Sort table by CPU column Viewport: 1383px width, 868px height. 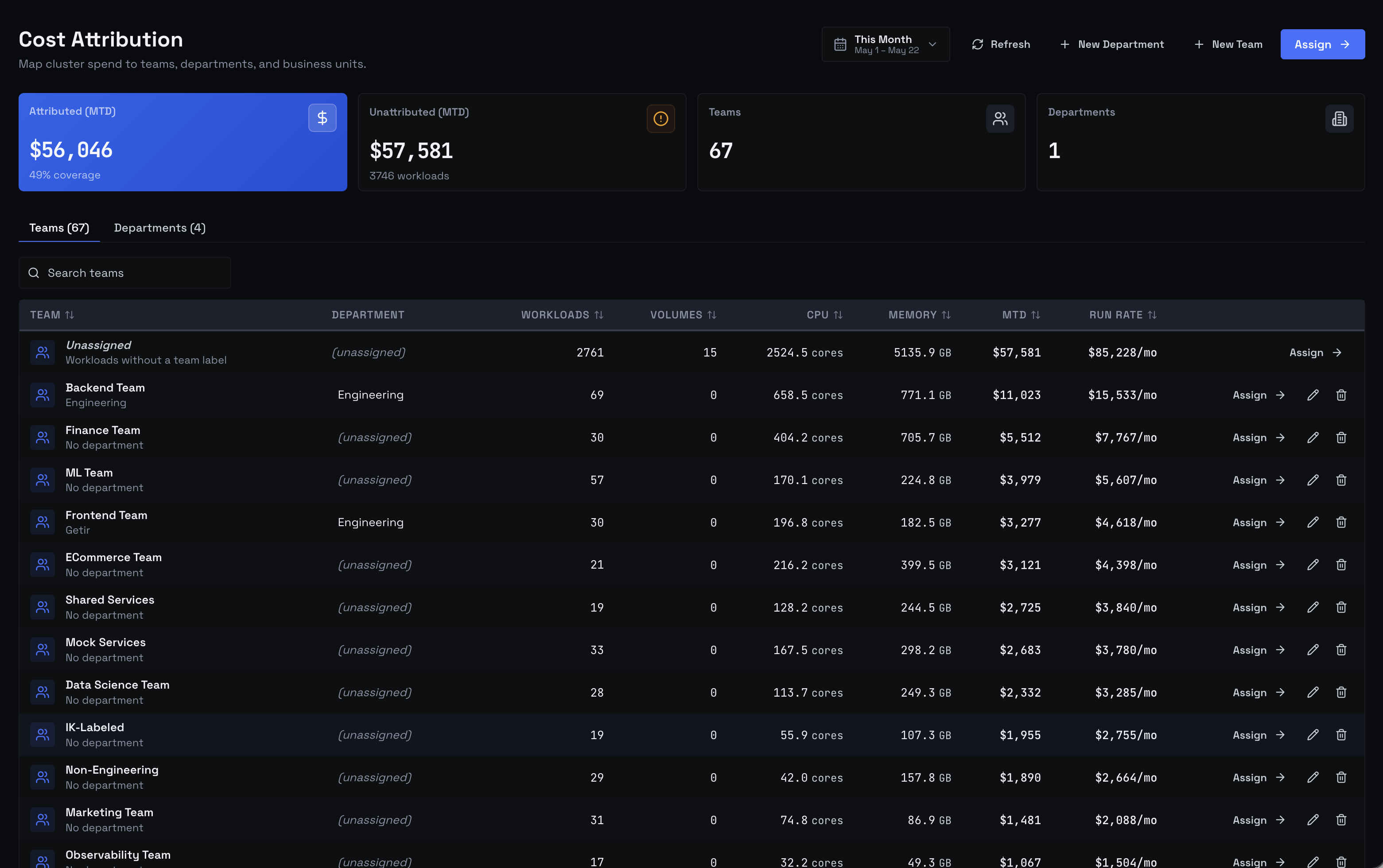click(824, 314)
